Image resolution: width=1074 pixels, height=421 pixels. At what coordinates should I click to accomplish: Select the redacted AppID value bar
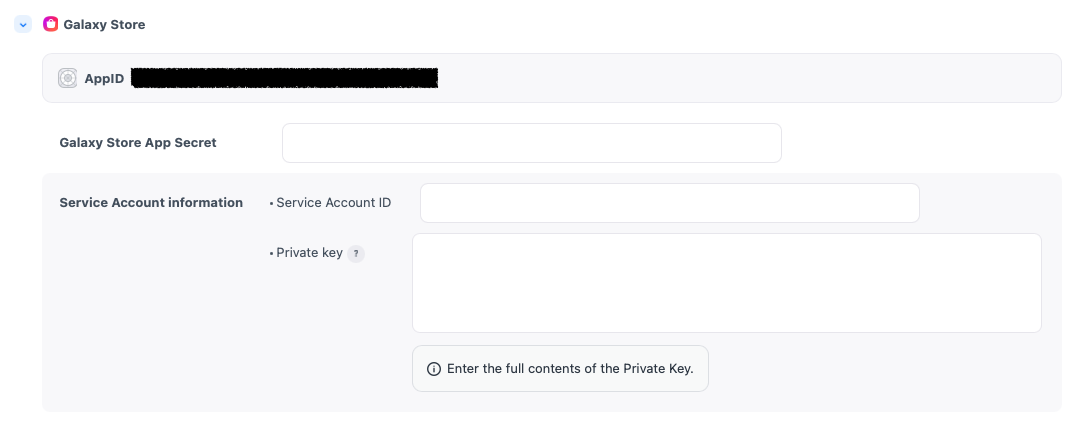pyautogui.click(x=285, y=78)
